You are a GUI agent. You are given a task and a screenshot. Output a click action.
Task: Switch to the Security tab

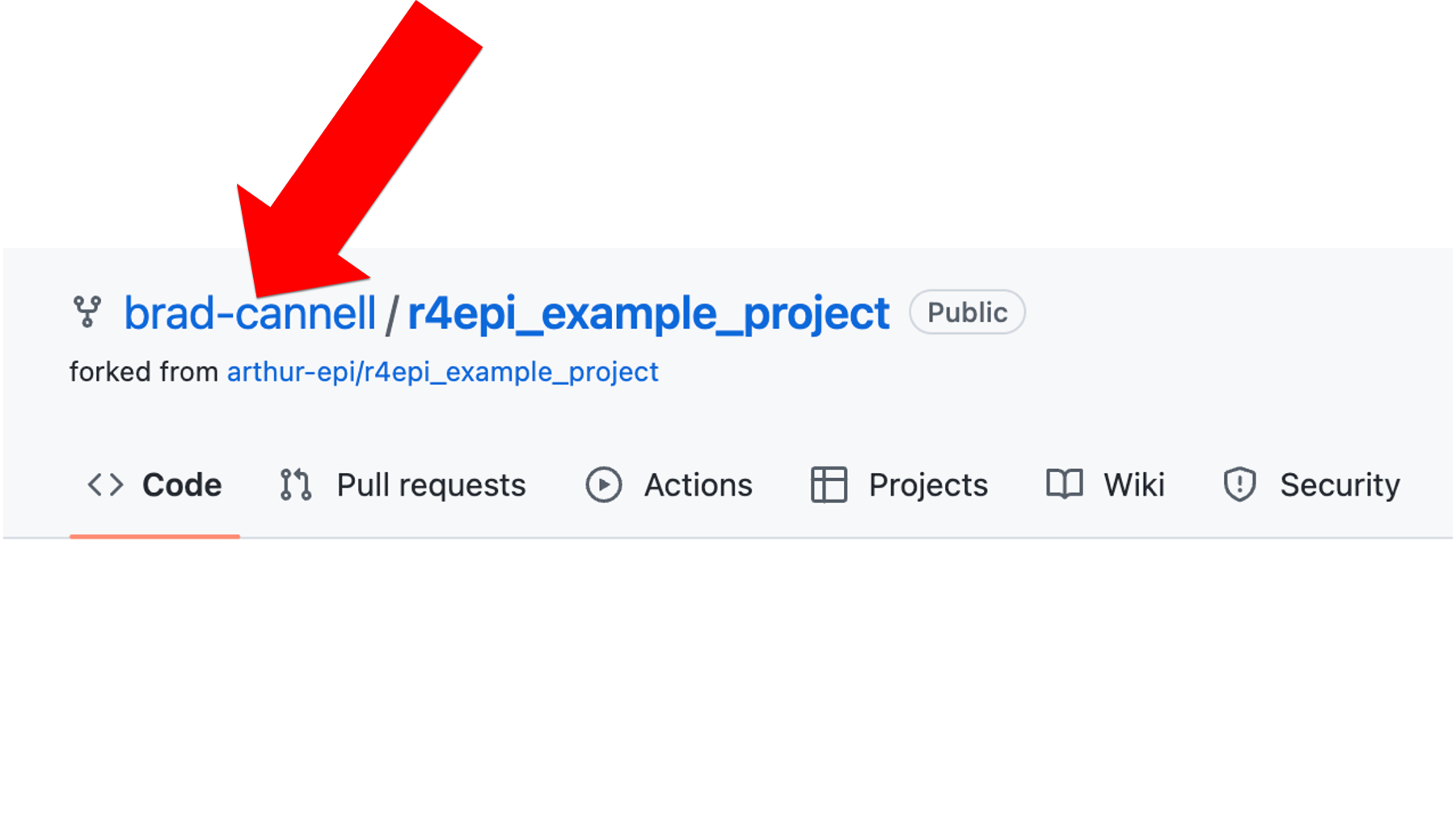coord(1340,486)
